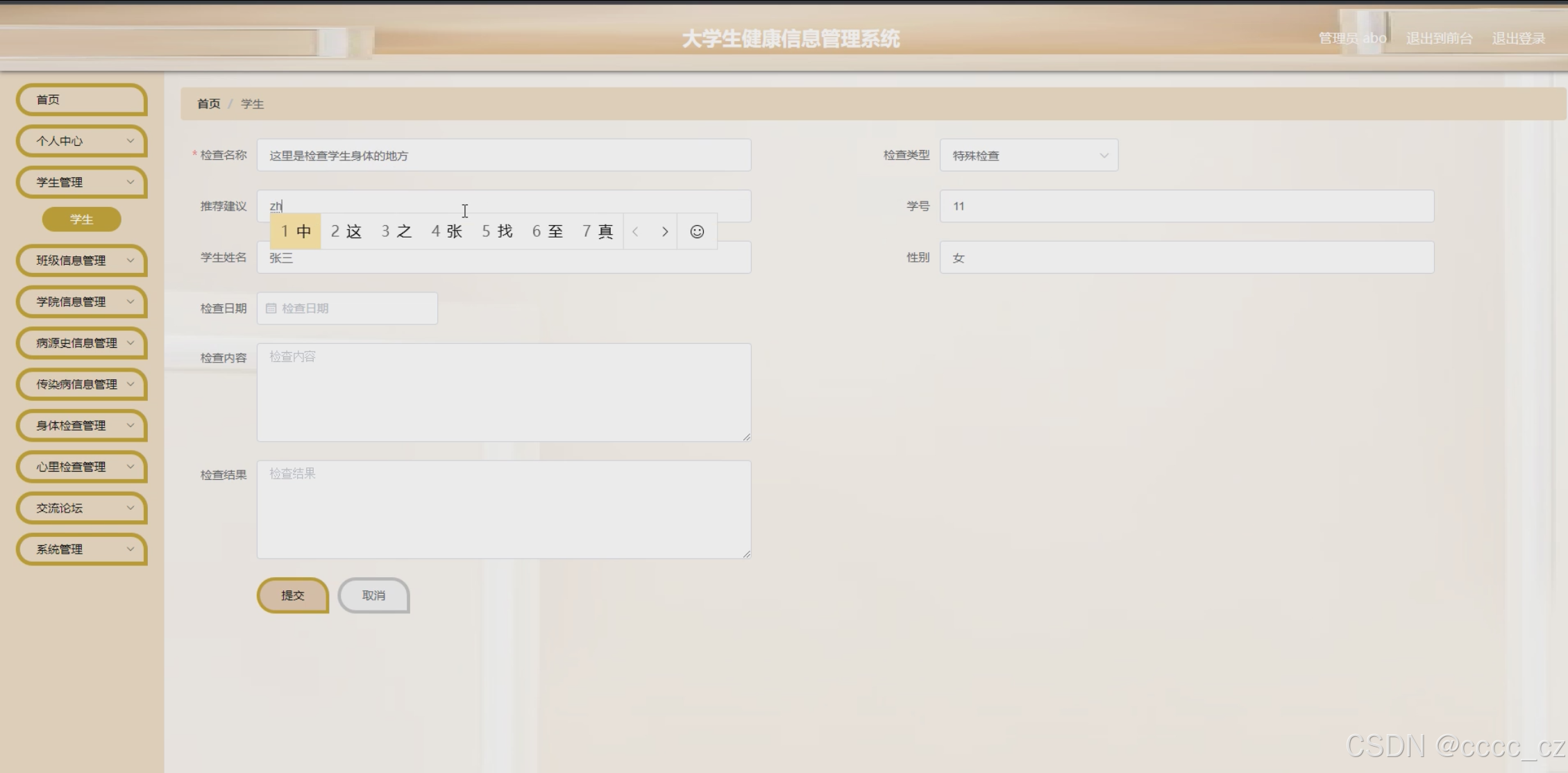Go to previous IME candidate page

pos(635,232)
